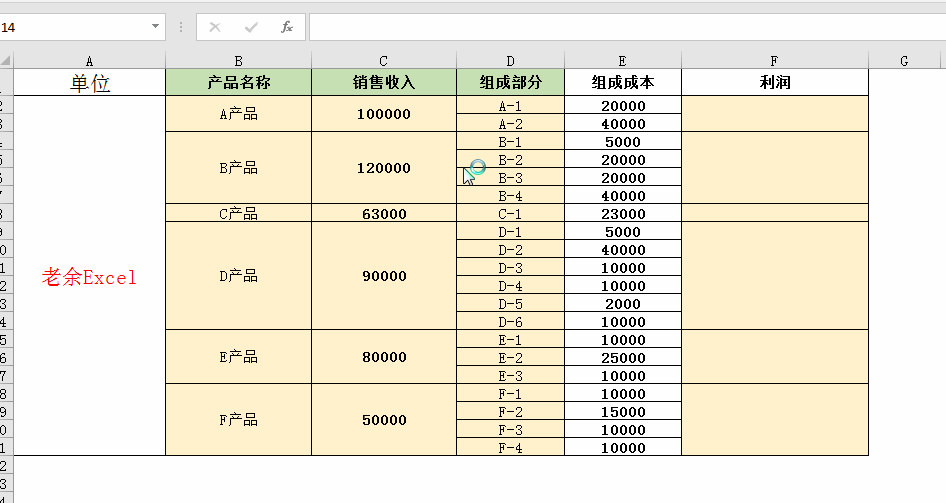The height and width of the screenshot is (503, 946).
Task: Click inside the formula bar input
Action: tap(627, 27)
